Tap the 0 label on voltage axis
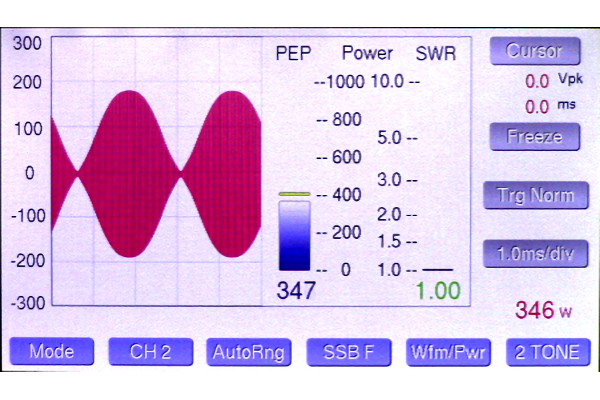Viewport: 600px width, 400px height. [x=30, y=173]
